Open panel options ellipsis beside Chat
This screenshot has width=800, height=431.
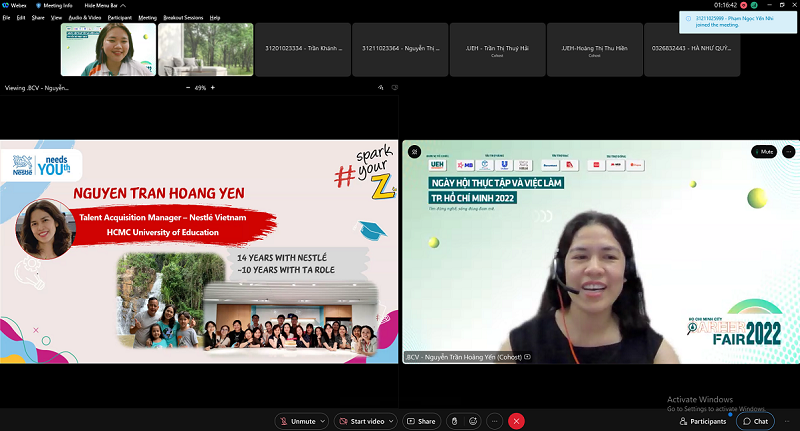click(787, 421)
